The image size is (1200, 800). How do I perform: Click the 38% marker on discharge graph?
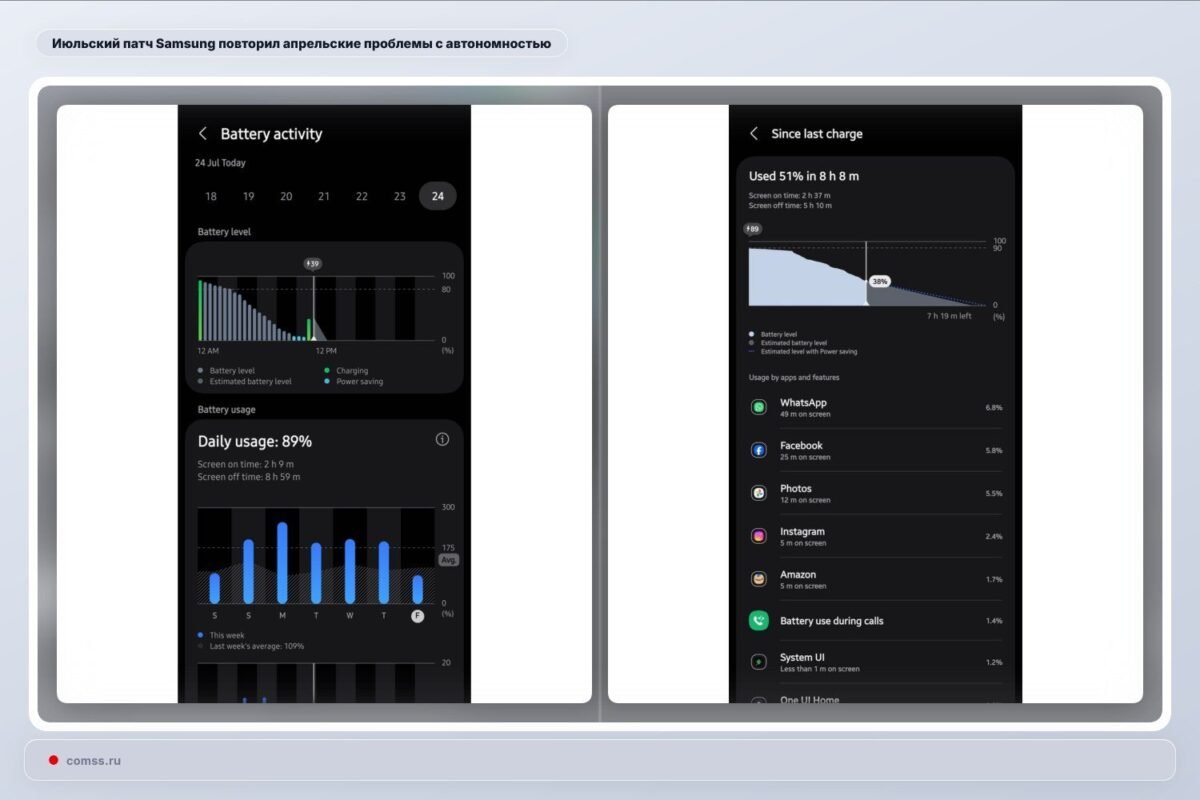click(x=879, y=282)
